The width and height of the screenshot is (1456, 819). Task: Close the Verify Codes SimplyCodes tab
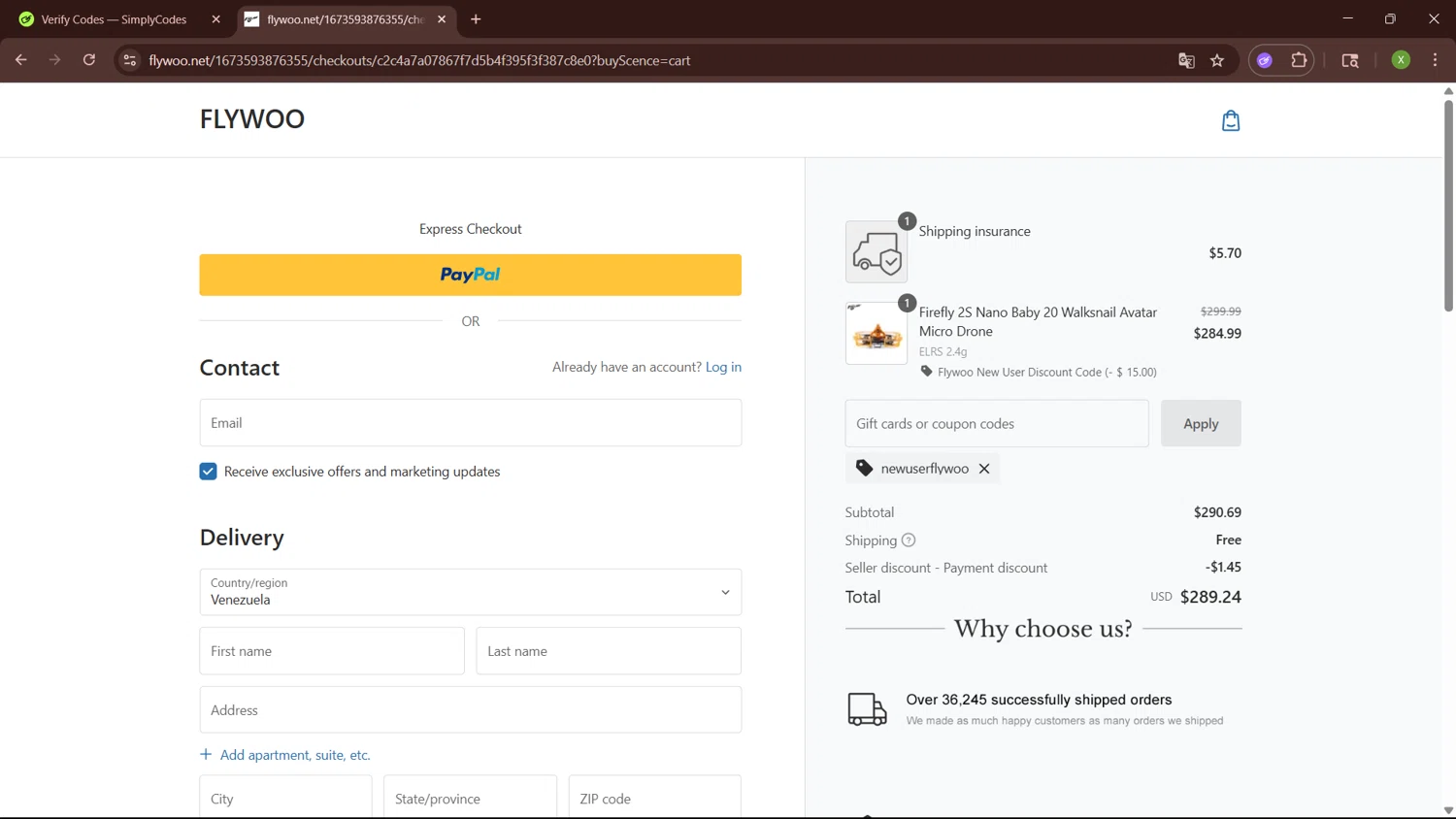click(x=215, y=19)
